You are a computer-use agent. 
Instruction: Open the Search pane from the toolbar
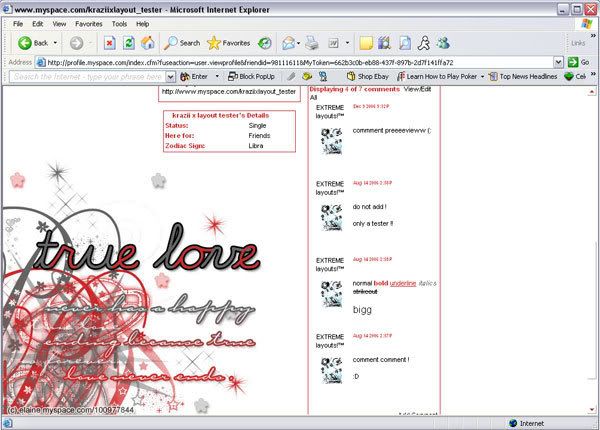click(x=182, y=43)
